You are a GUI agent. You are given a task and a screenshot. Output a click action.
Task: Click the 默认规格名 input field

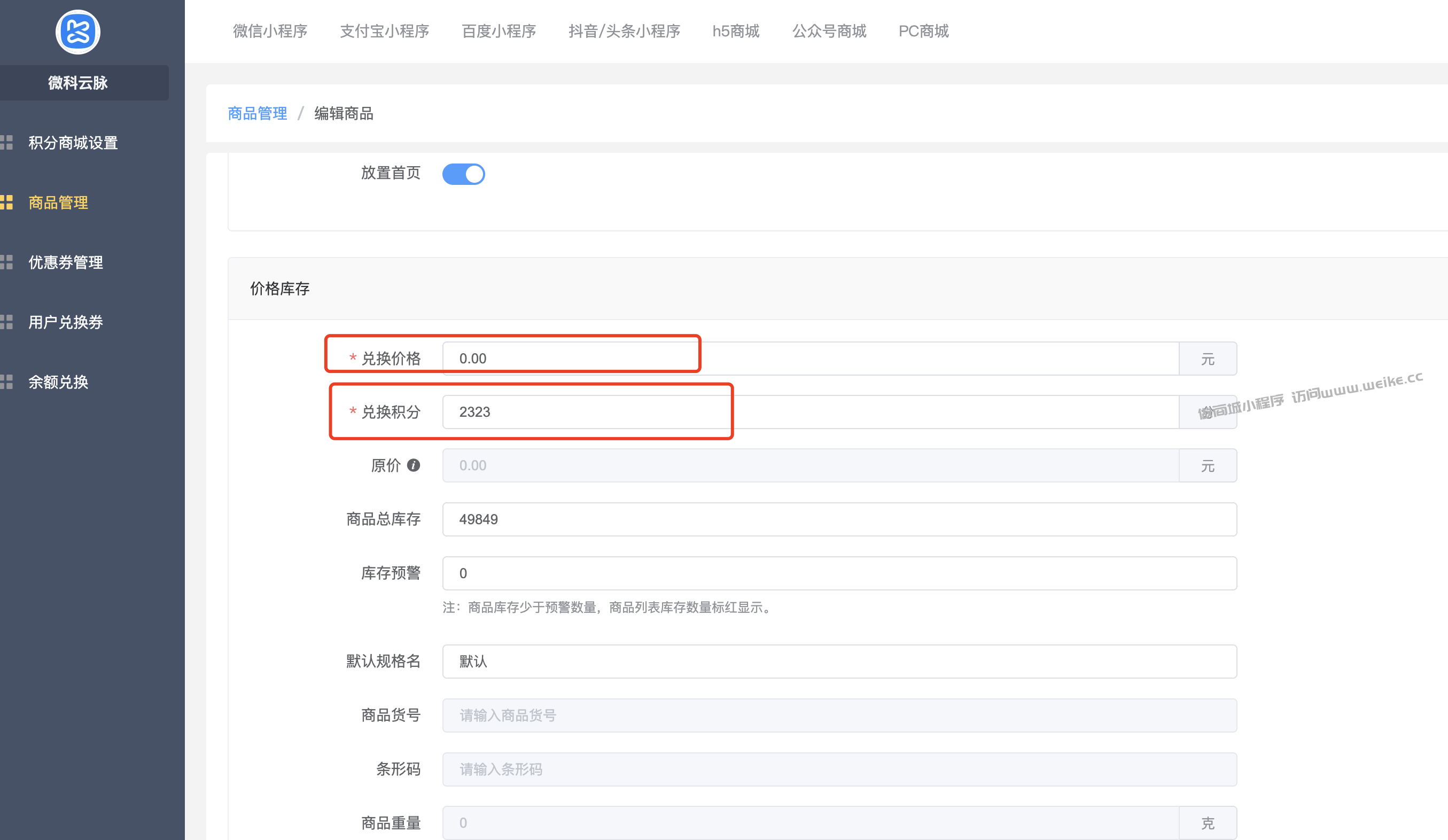click(x=839, y=662)
